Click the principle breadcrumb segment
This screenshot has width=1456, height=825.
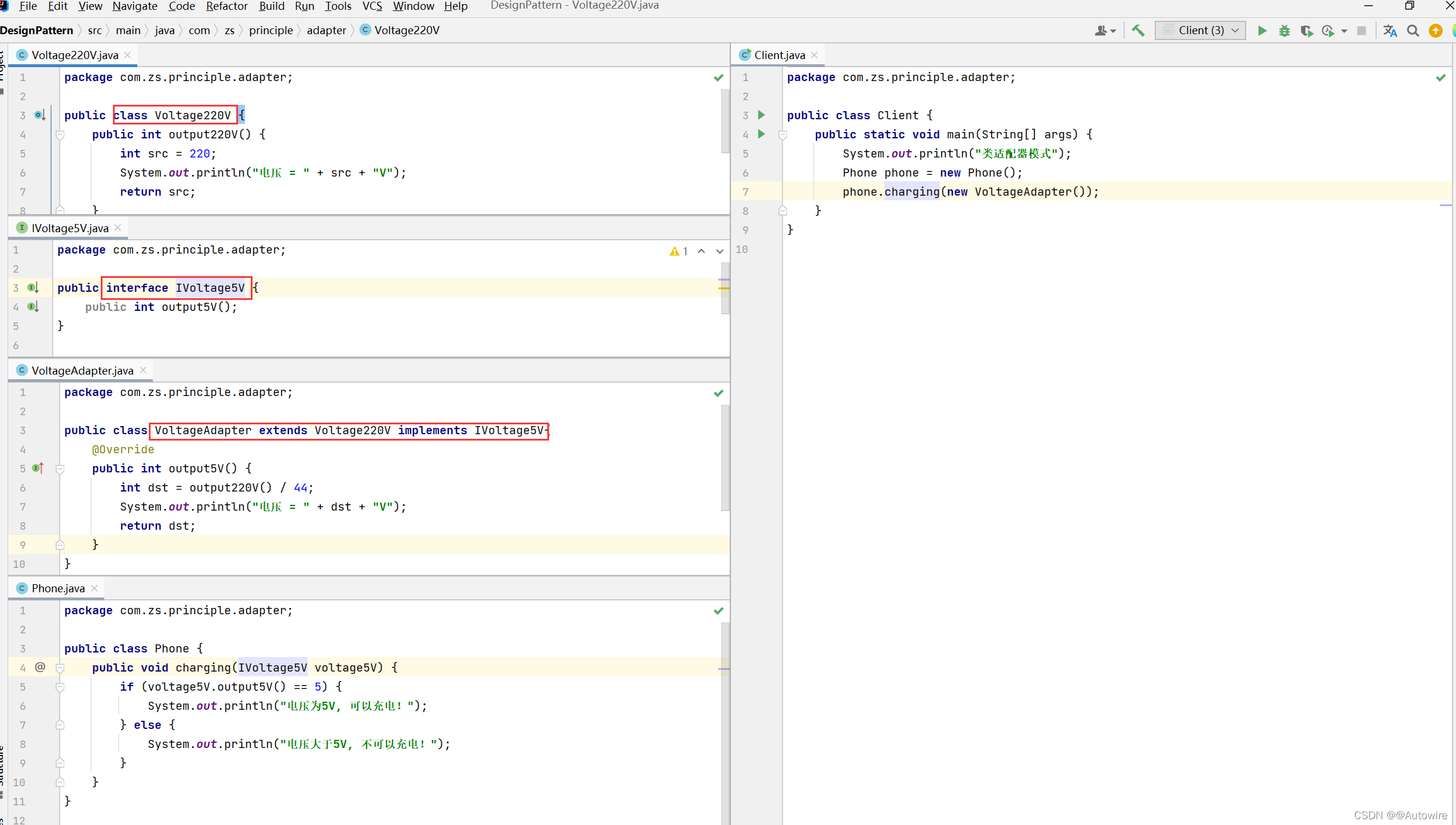(x=271, y=30)
